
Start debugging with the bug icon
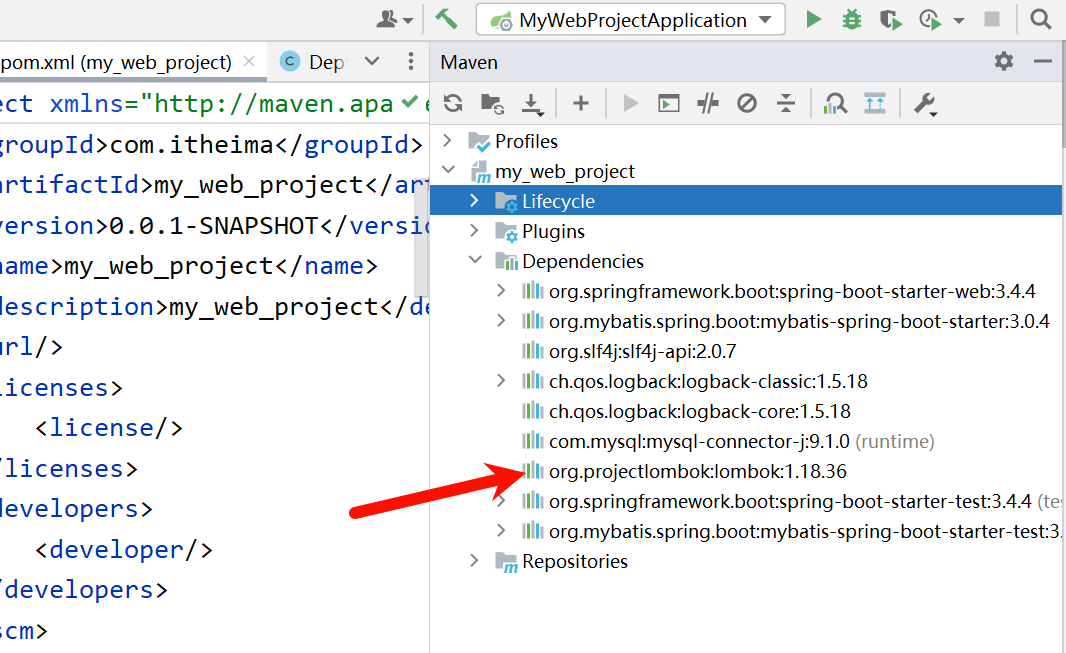pyautogui.click(x=851, y=20)
